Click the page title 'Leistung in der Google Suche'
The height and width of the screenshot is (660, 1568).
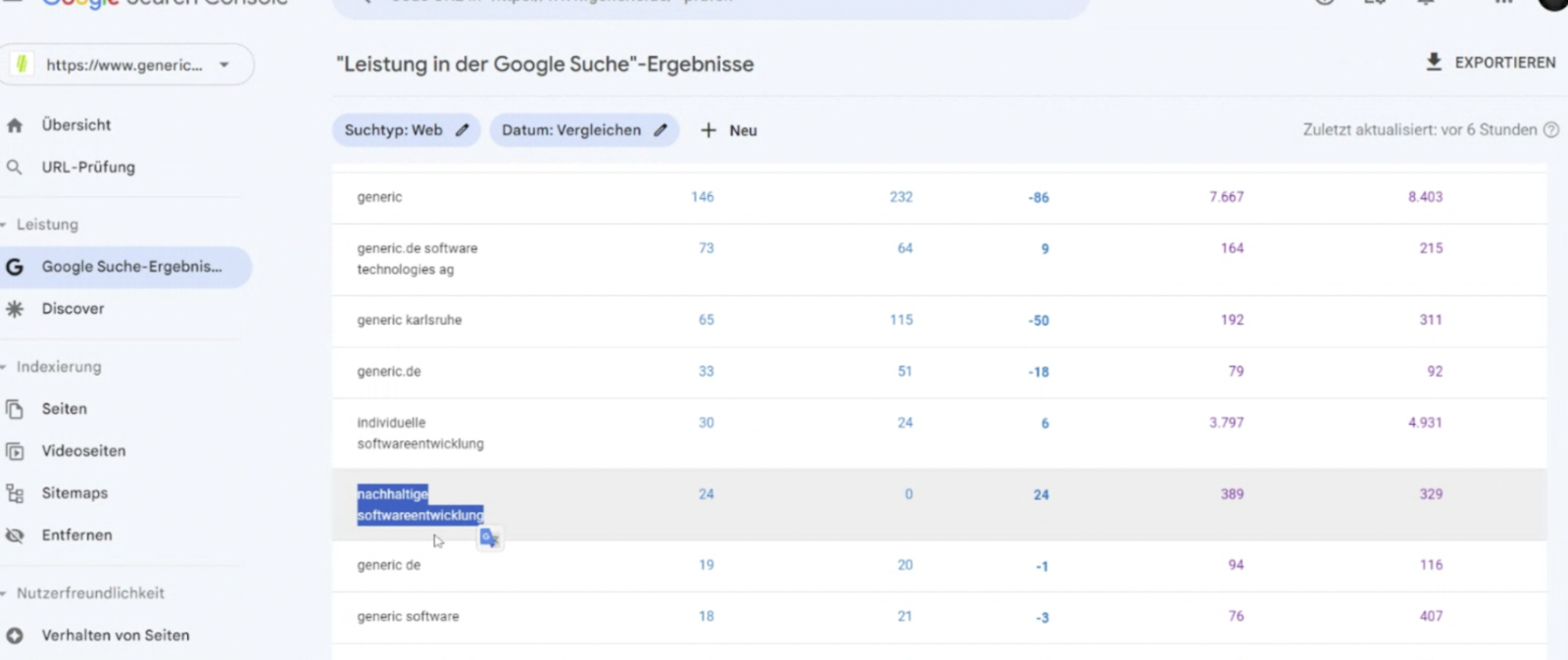point(545,65)
